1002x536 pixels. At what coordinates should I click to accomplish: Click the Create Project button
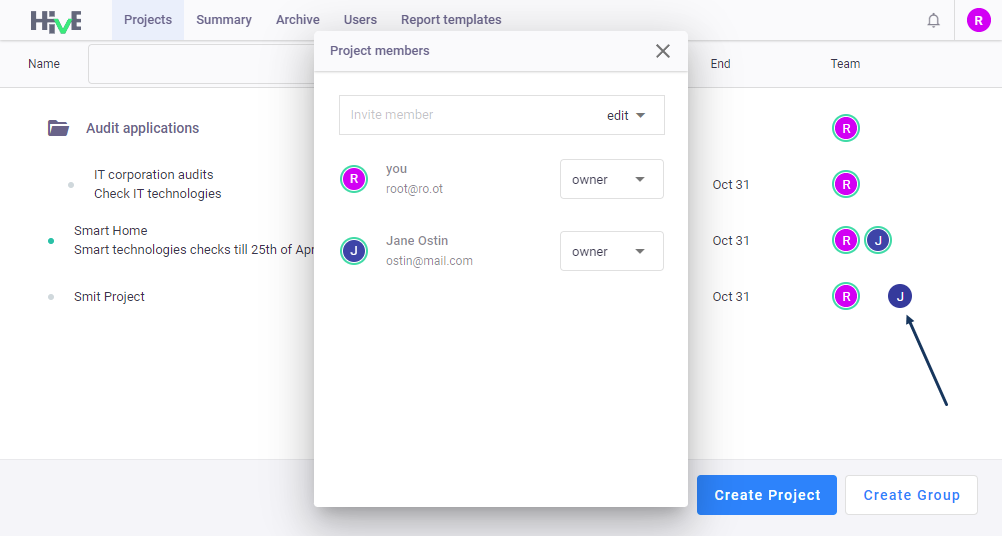pyautogui.click(x=767, y=495)
